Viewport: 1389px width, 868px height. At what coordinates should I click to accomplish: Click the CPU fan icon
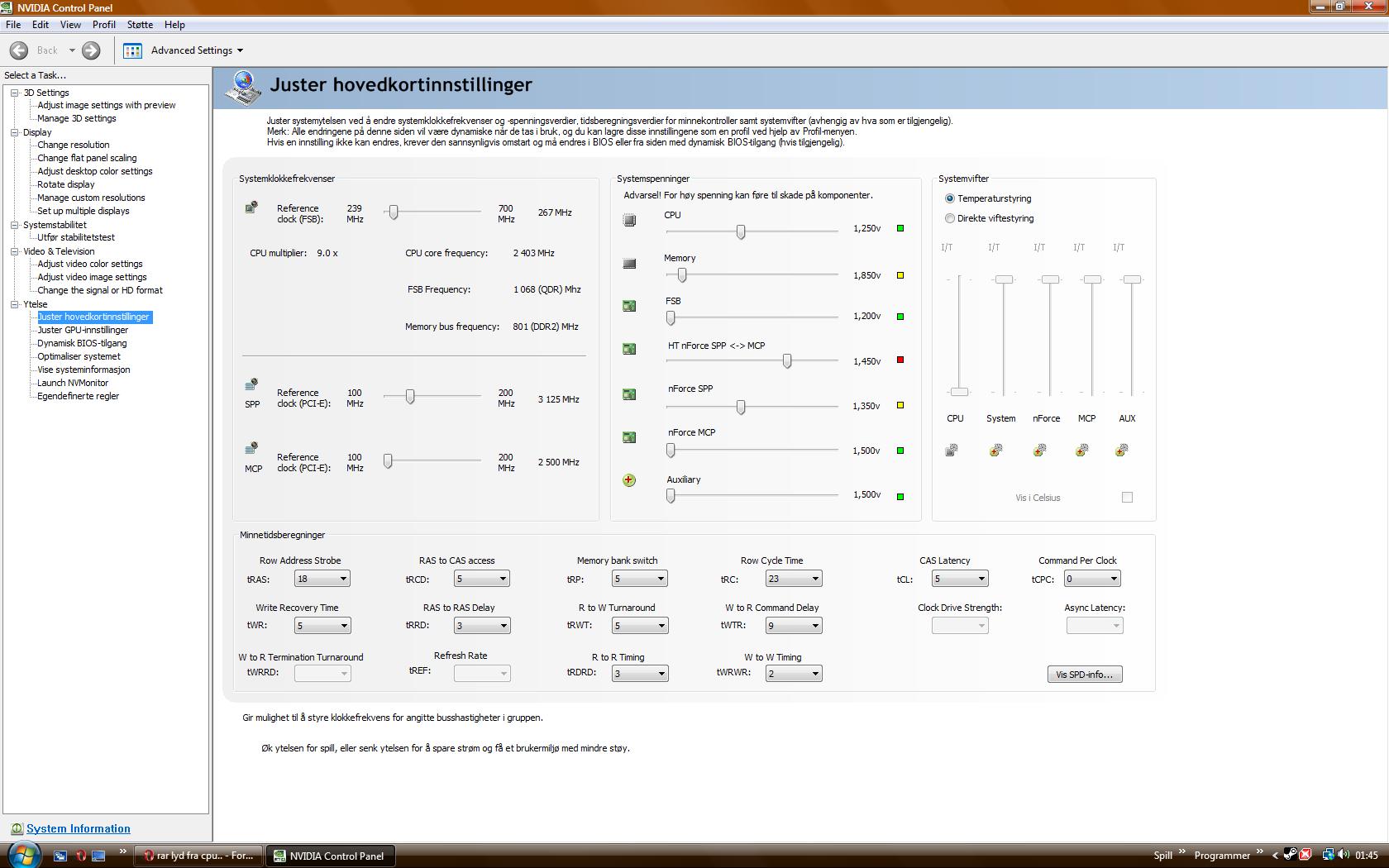coord(952,450)
